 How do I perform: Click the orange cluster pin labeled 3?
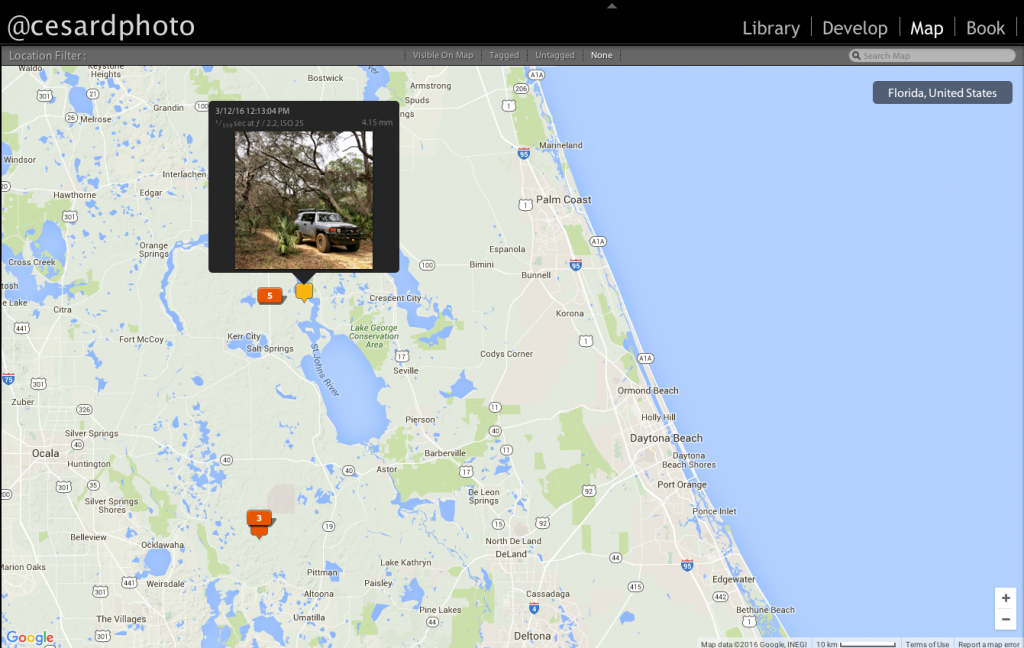click(259, 518)
